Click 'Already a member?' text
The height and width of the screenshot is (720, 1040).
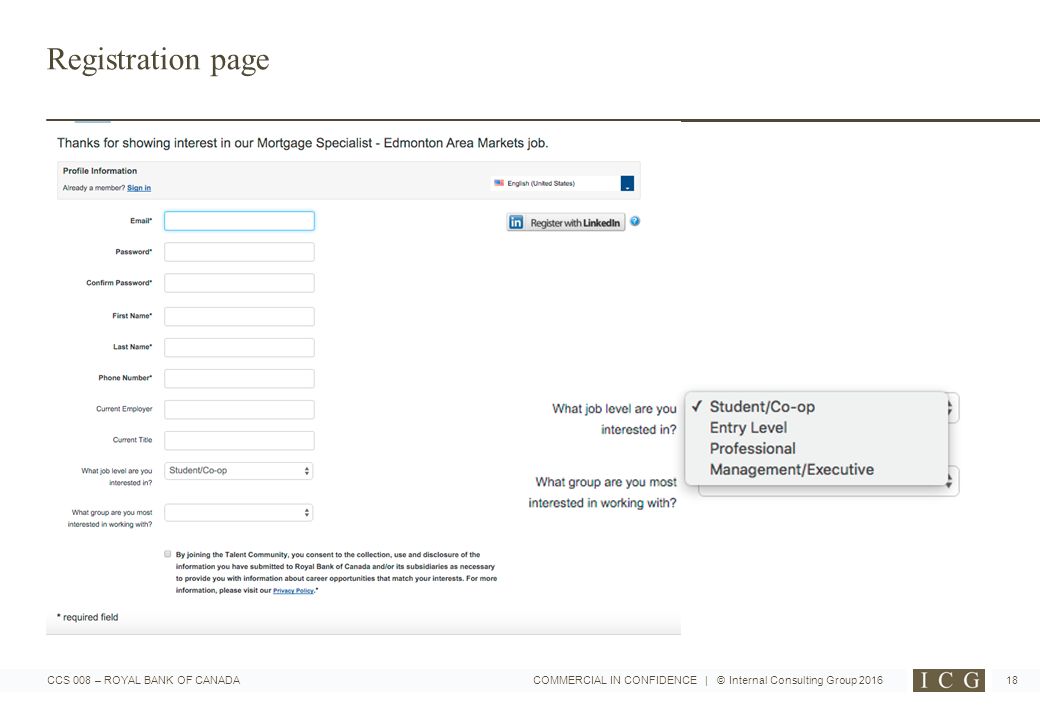tap(94, 188)
